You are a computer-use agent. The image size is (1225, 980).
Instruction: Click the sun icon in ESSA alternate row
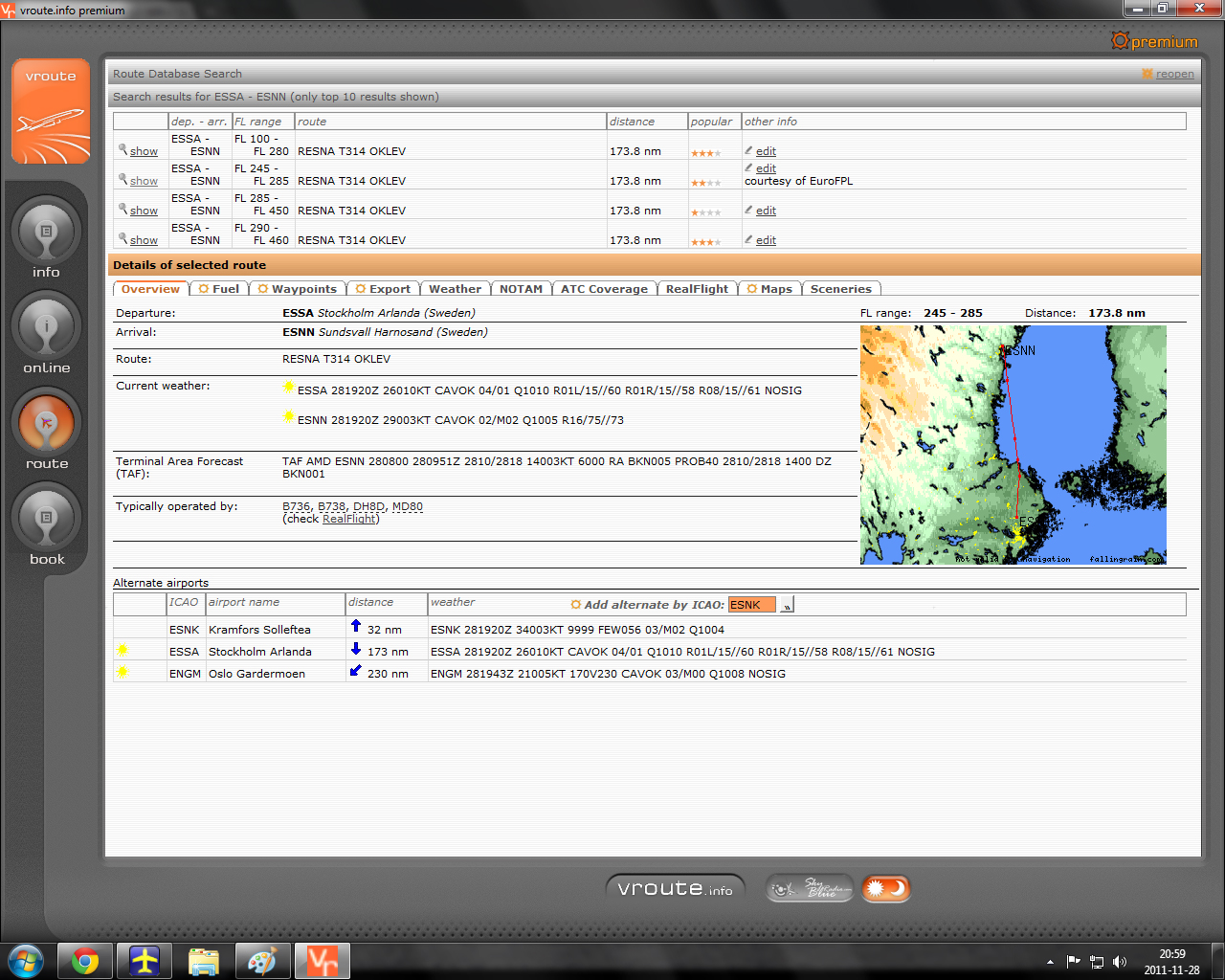122,650
